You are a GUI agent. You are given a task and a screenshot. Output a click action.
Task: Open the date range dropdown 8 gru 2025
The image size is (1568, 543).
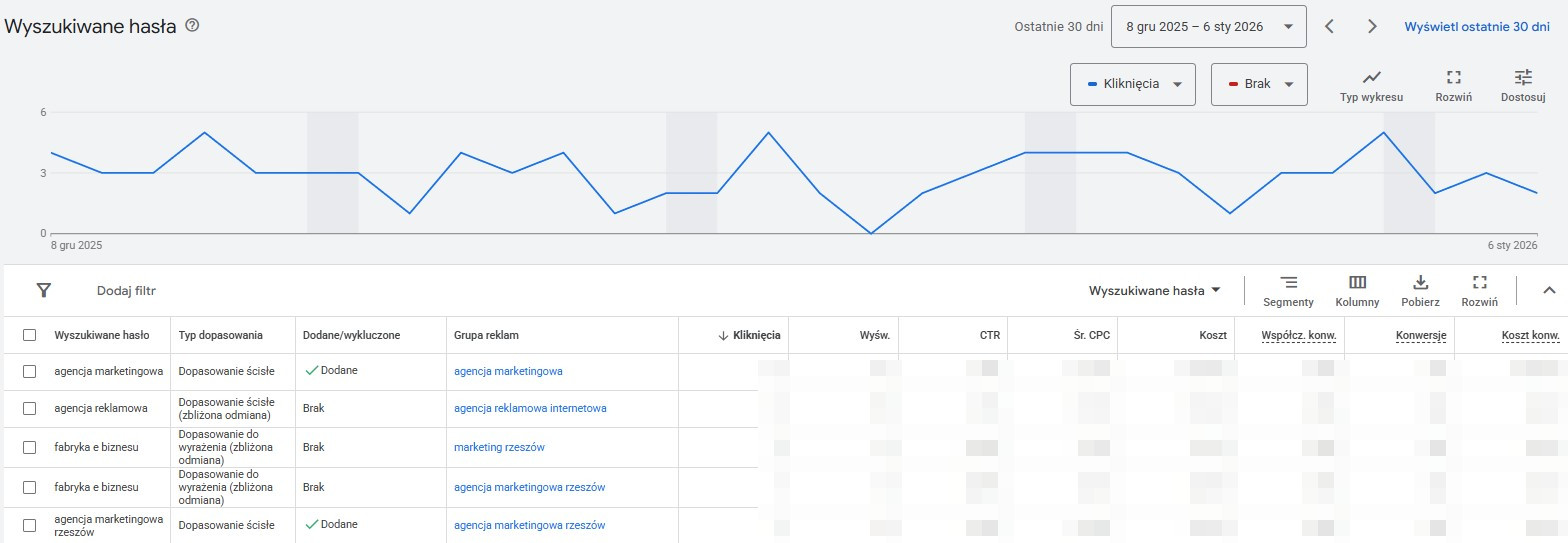tap(1208, 27)
